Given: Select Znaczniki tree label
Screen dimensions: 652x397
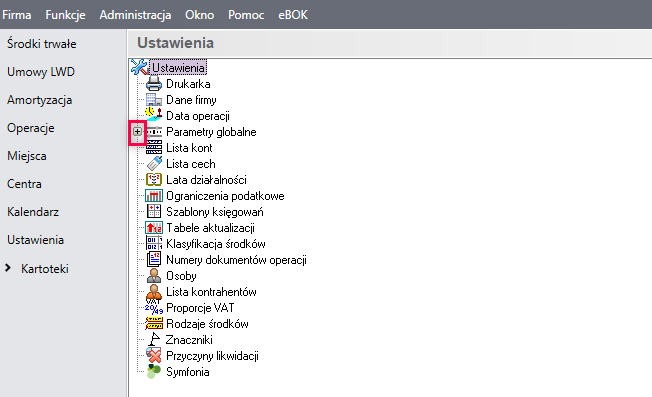Looking at the screenshot, I should click(189, 340).
